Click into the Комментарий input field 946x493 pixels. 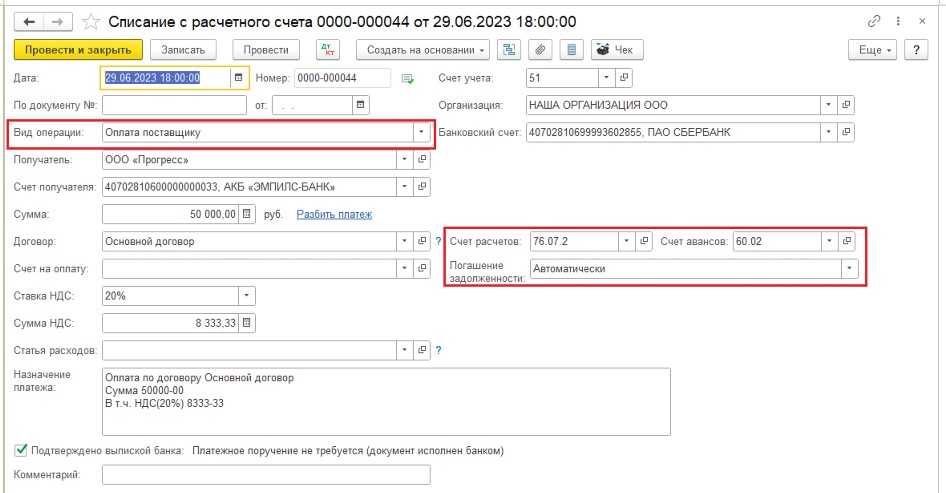266,475
